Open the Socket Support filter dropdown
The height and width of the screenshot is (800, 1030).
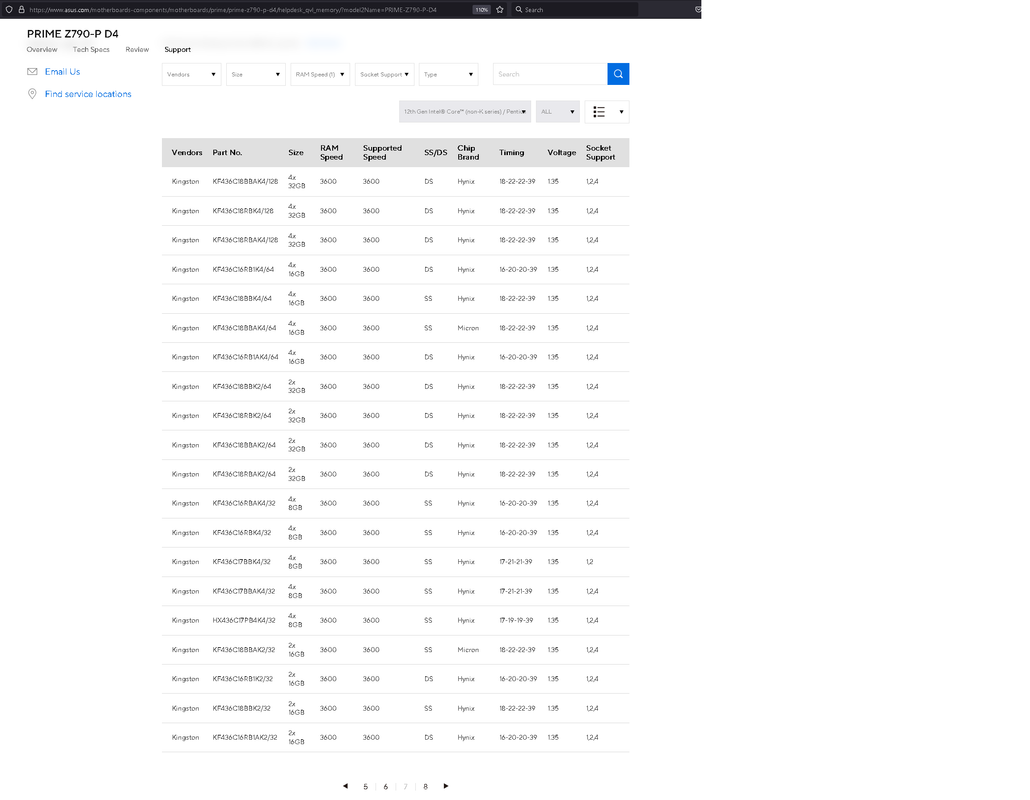tap(384, 74)
